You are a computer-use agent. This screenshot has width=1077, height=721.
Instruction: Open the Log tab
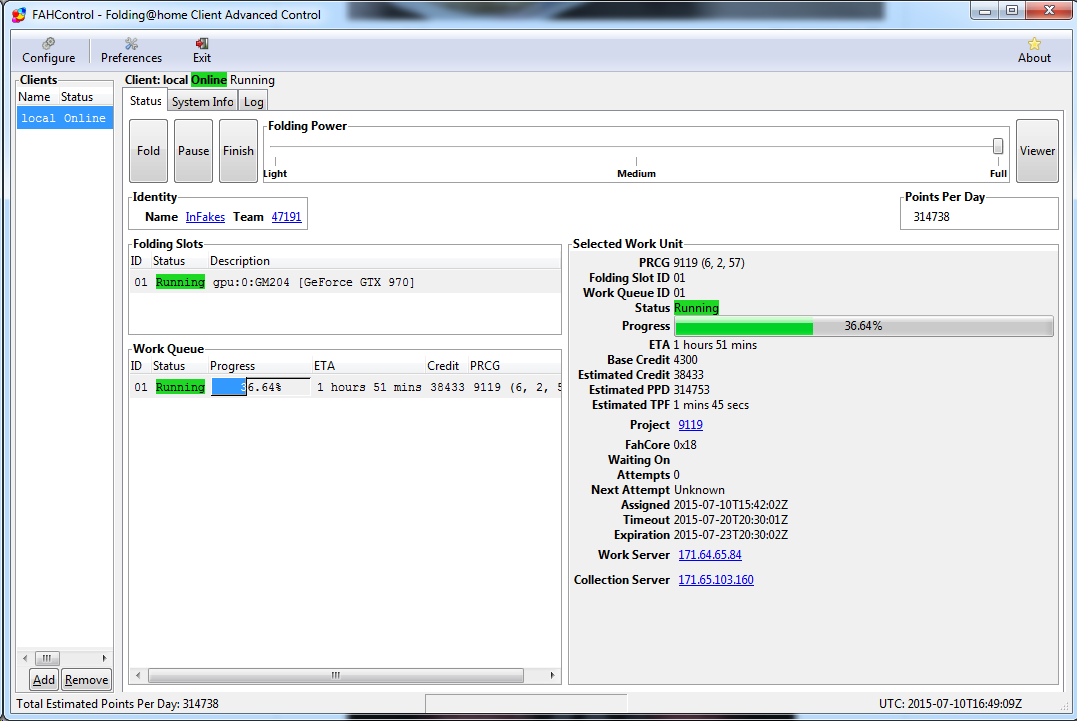pos(253,102)
